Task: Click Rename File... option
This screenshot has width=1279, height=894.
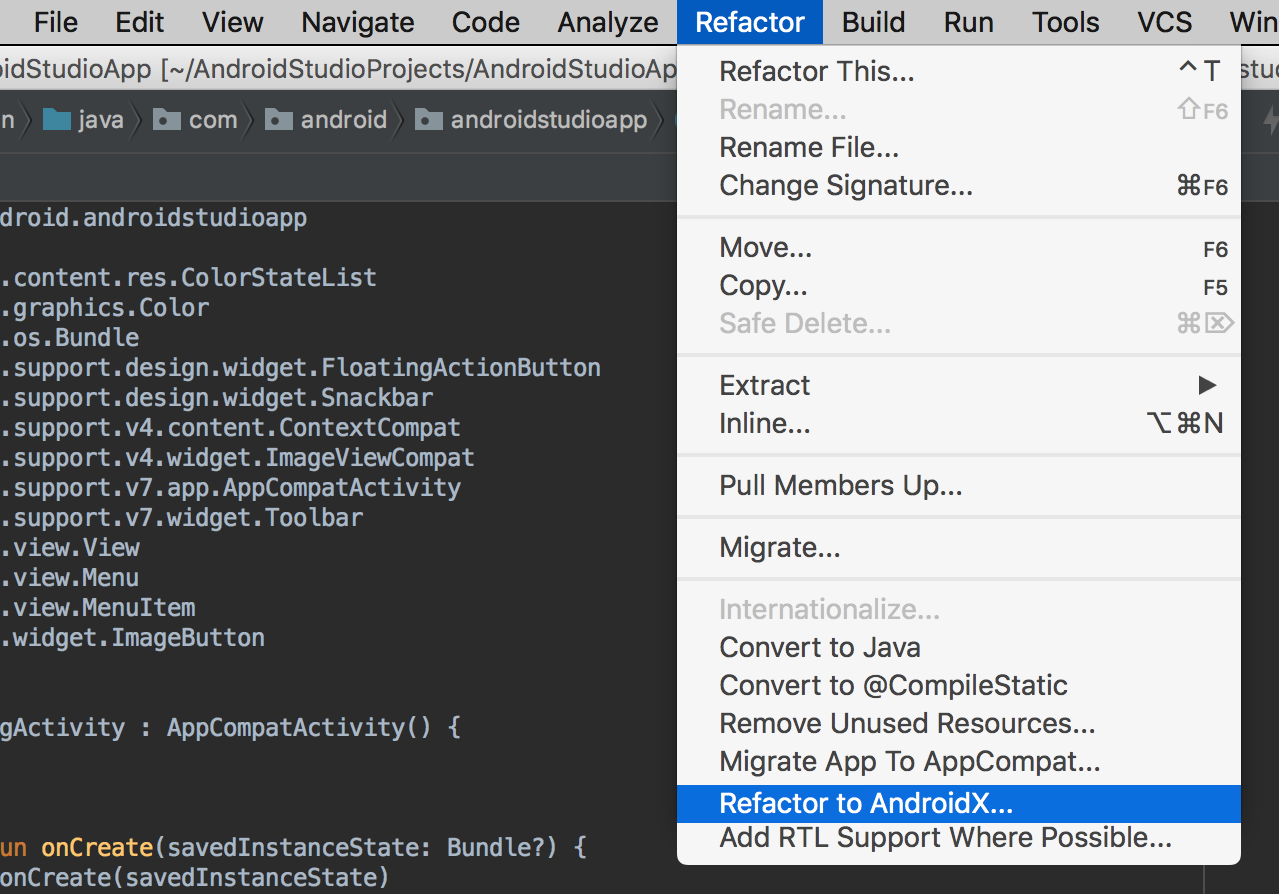Action: click(x=808, y=148)
